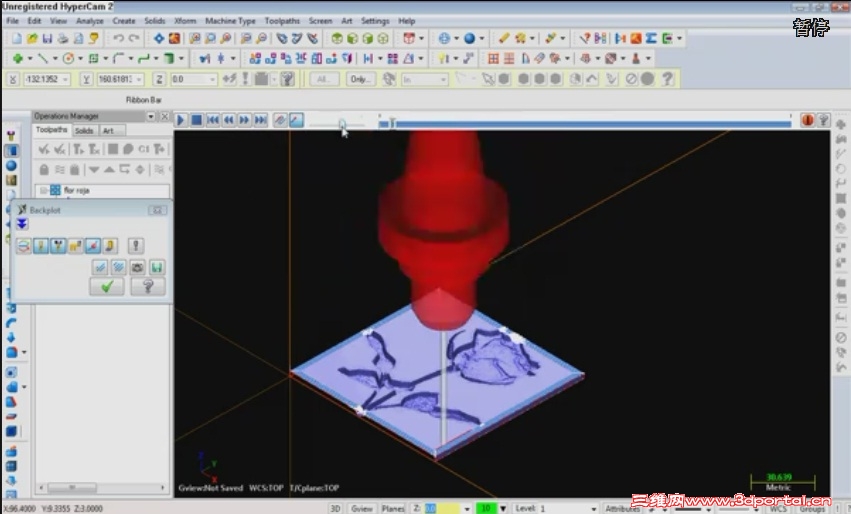
Task: Open the Machine Type menu
Action: [x=230, y=21]
